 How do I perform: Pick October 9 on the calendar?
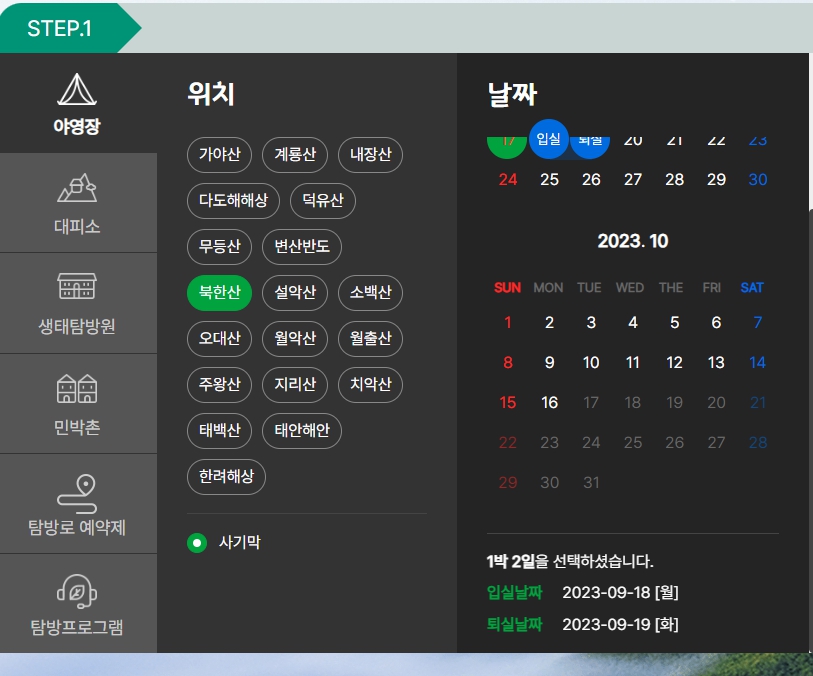(x=550, y=362)
